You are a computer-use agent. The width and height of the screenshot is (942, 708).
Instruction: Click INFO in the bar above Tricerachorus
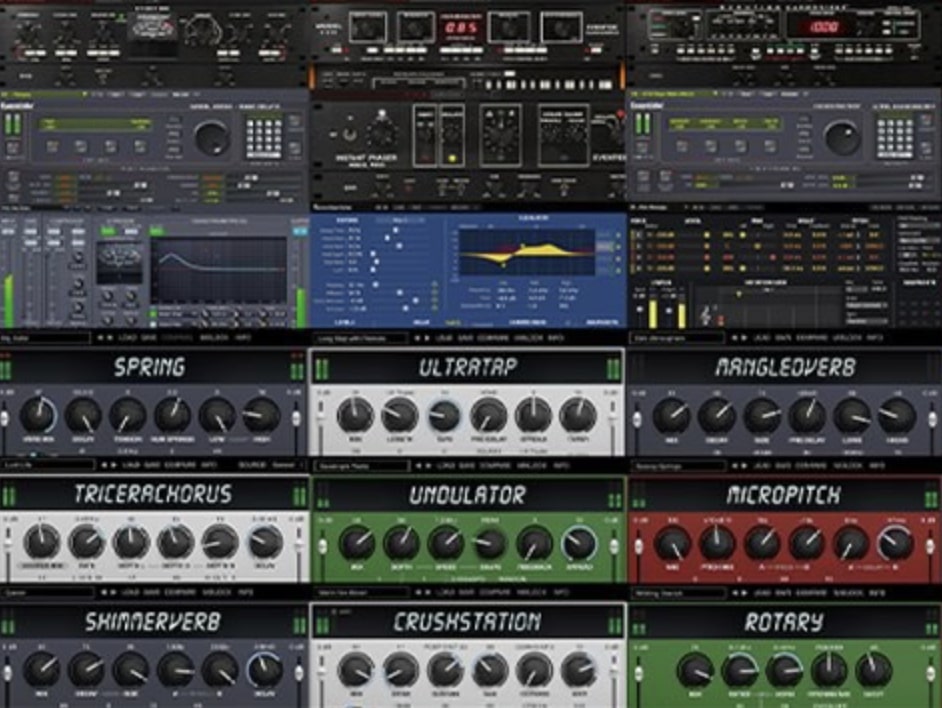pyautogui.click(x=209, y=466)
